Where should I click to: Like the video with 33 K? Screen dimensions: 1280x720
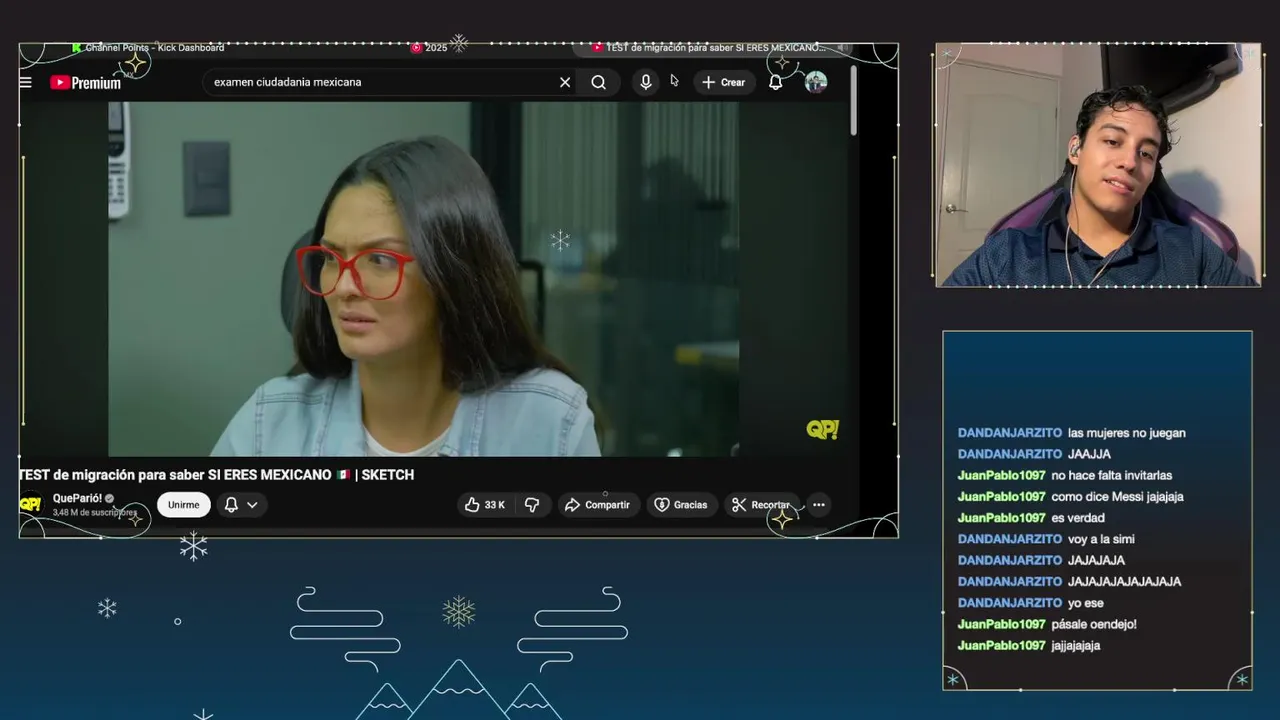[x=485, y=505]
